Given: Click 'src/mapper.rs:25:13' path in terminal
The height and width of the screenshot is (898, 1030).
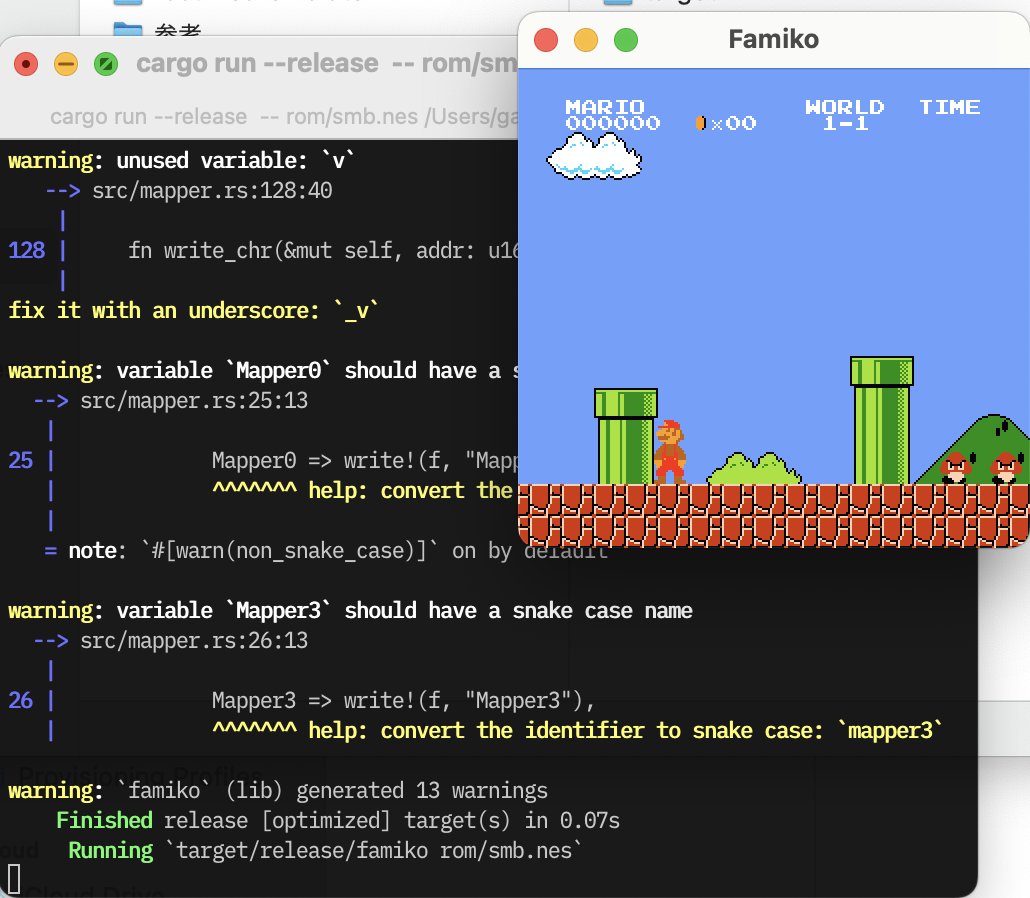Looking at the screenshot, I should click(x=194, y=401).
